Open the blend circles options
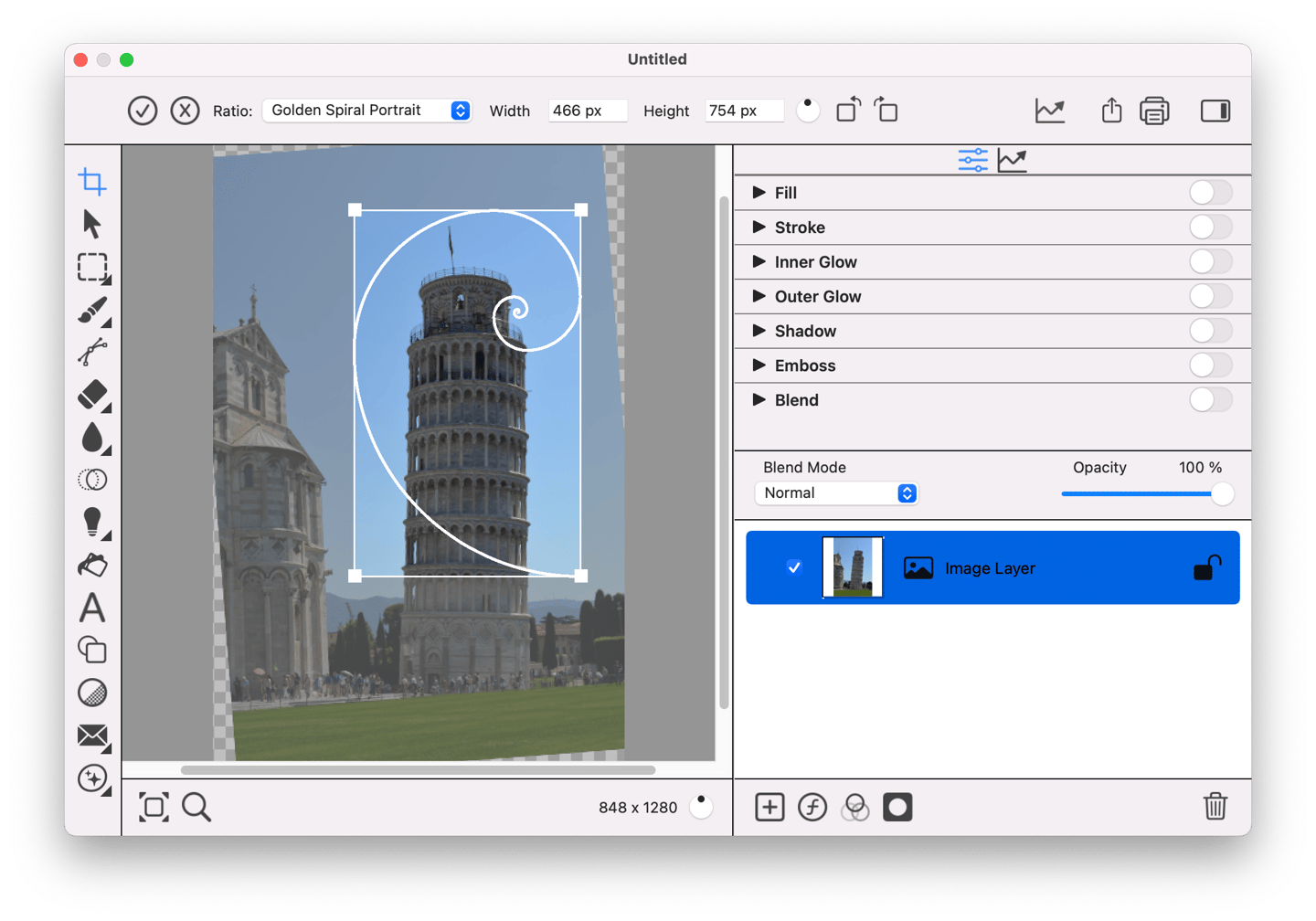 [854, 807]
